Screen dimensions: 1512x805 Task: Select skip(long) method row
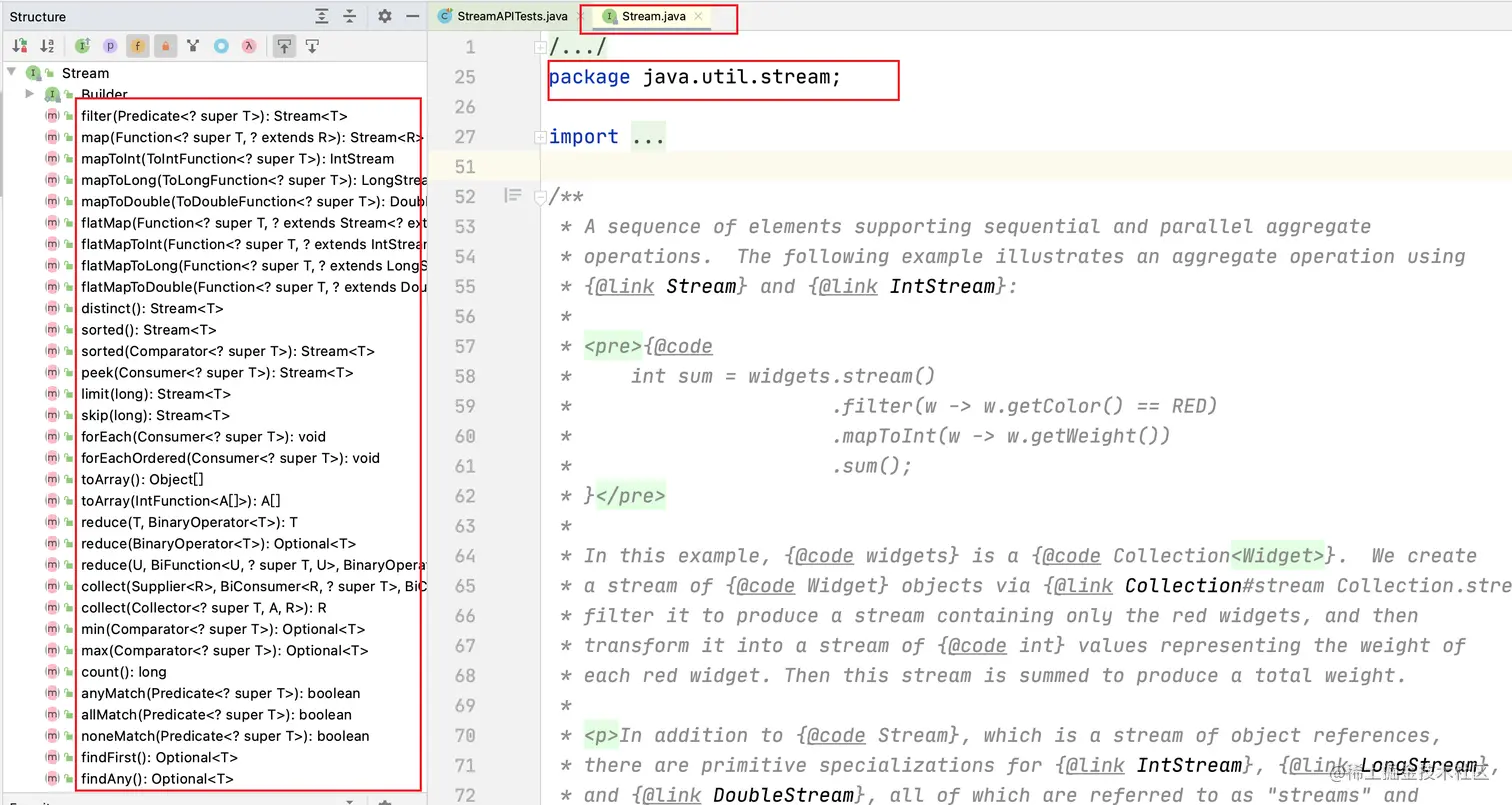155,415
